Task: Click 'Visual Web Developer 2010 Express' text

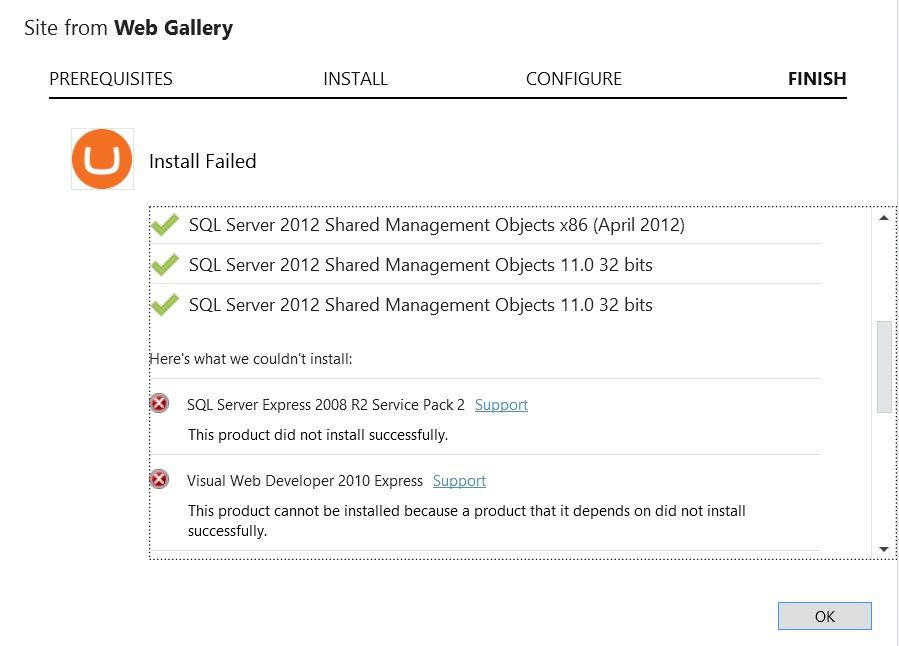Action: (305, 480)
